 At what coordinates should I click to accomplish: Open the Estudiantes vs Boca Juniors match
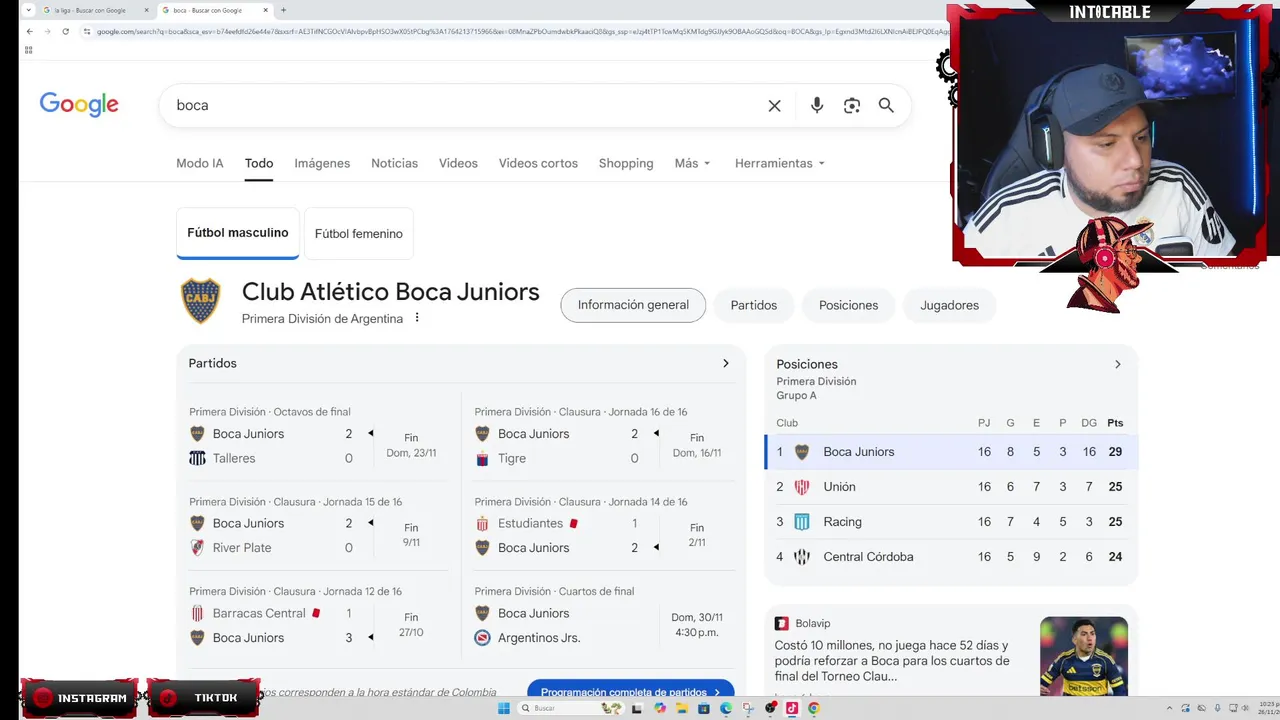604,528
